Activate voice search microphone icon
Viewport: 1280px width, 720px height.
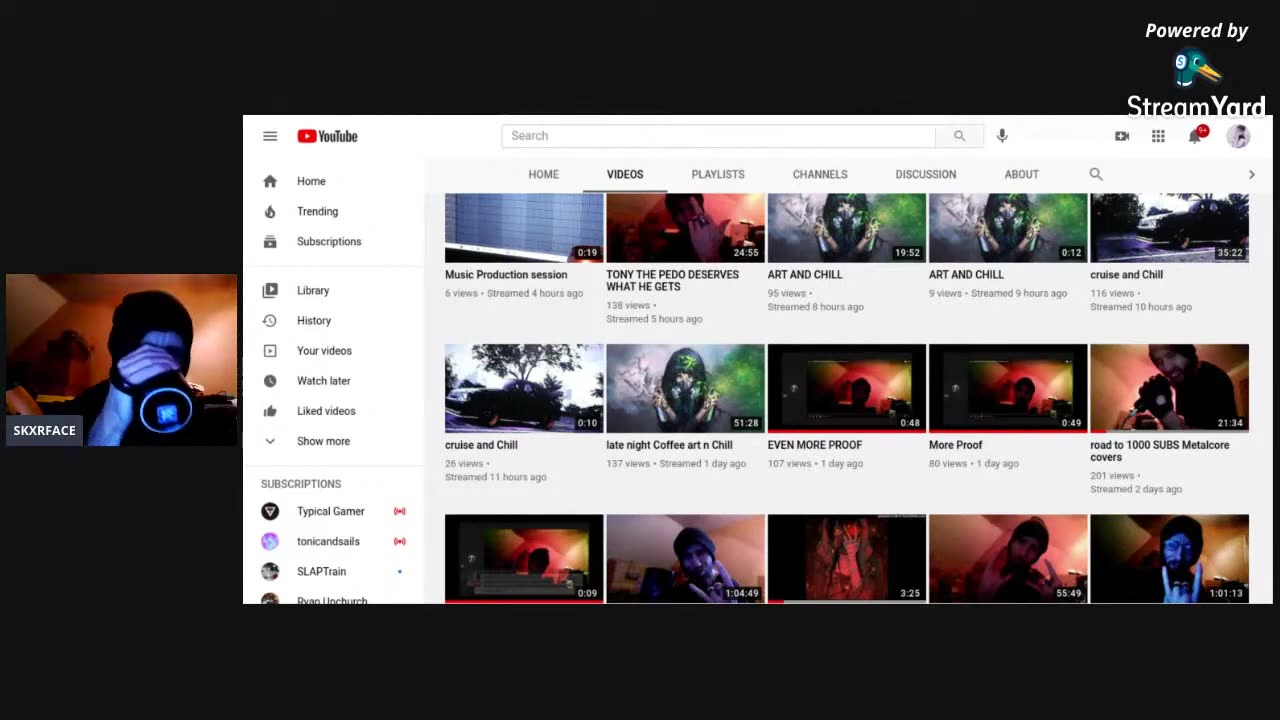pos(1002,136)
